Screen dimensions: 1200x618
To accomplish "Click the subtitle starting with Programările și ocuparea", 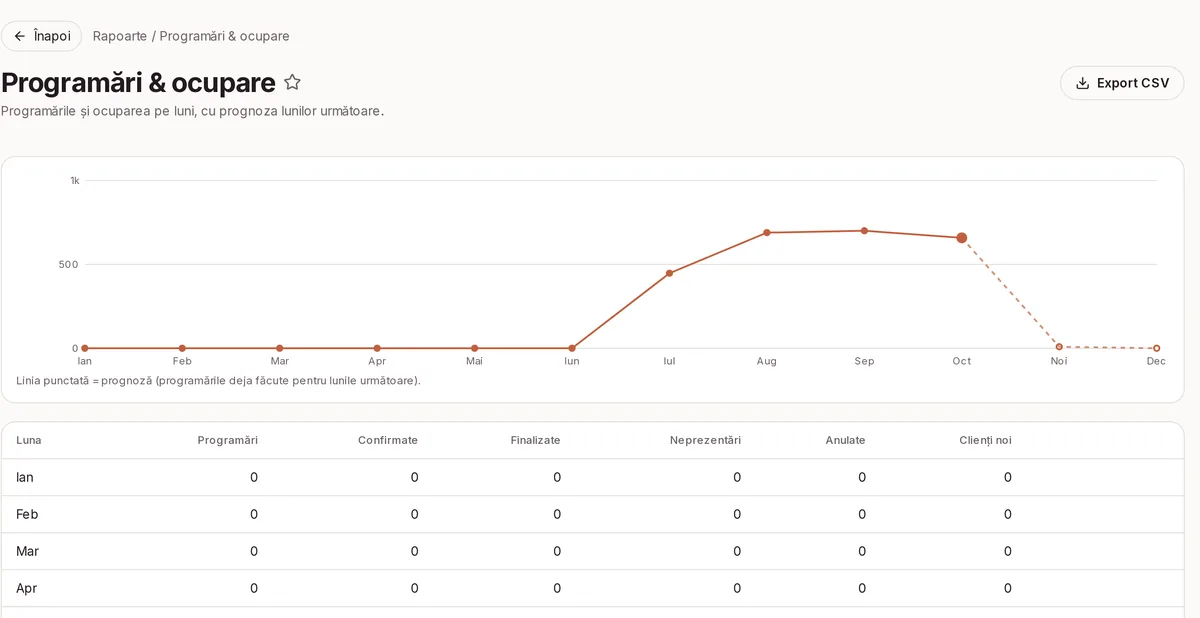I will coord(193,111).
